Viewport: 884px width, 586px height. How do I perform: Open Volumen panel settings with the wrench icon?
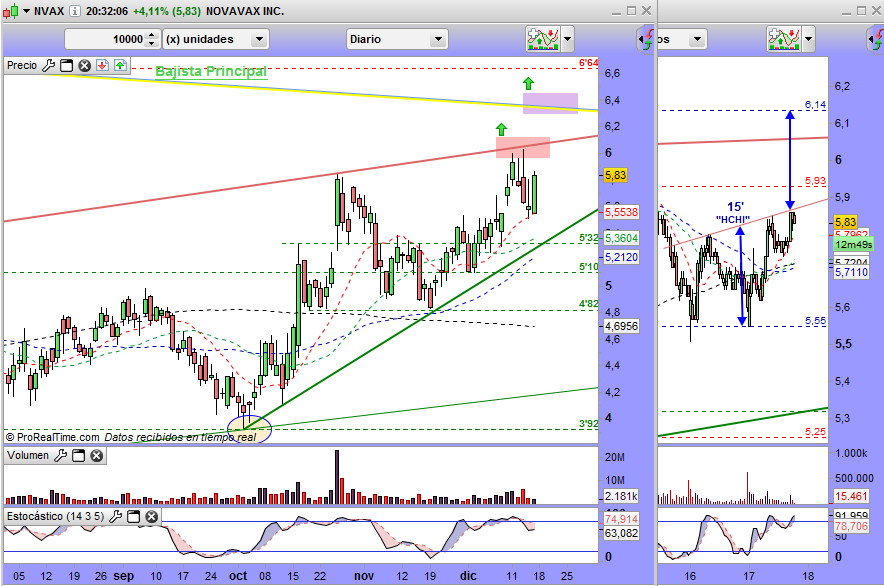(61, 456)
